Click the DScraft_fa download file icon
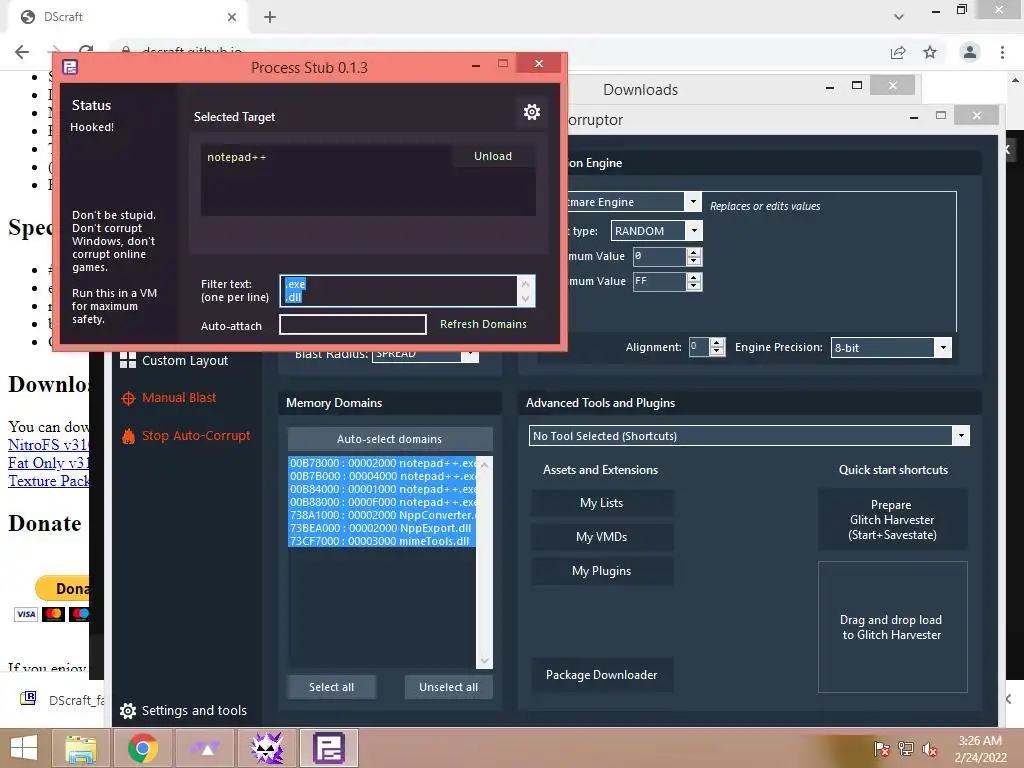The width and height of the screenshot is (1024, 768). 28,699
